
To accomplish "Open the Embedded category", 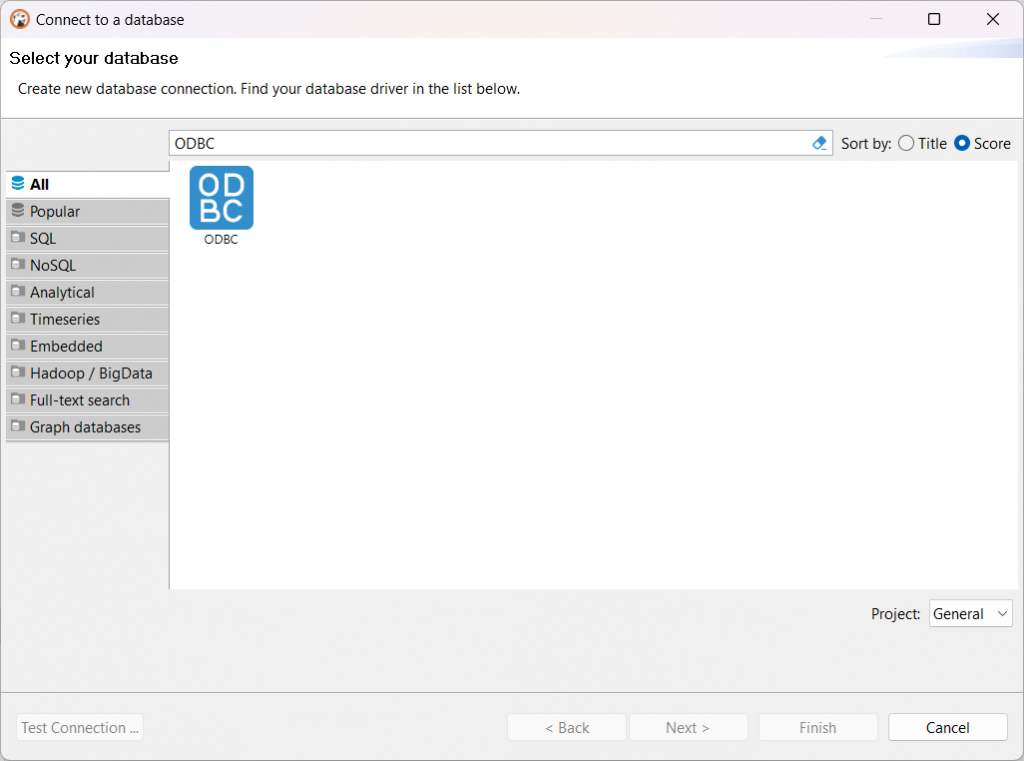I will (88, 346).
